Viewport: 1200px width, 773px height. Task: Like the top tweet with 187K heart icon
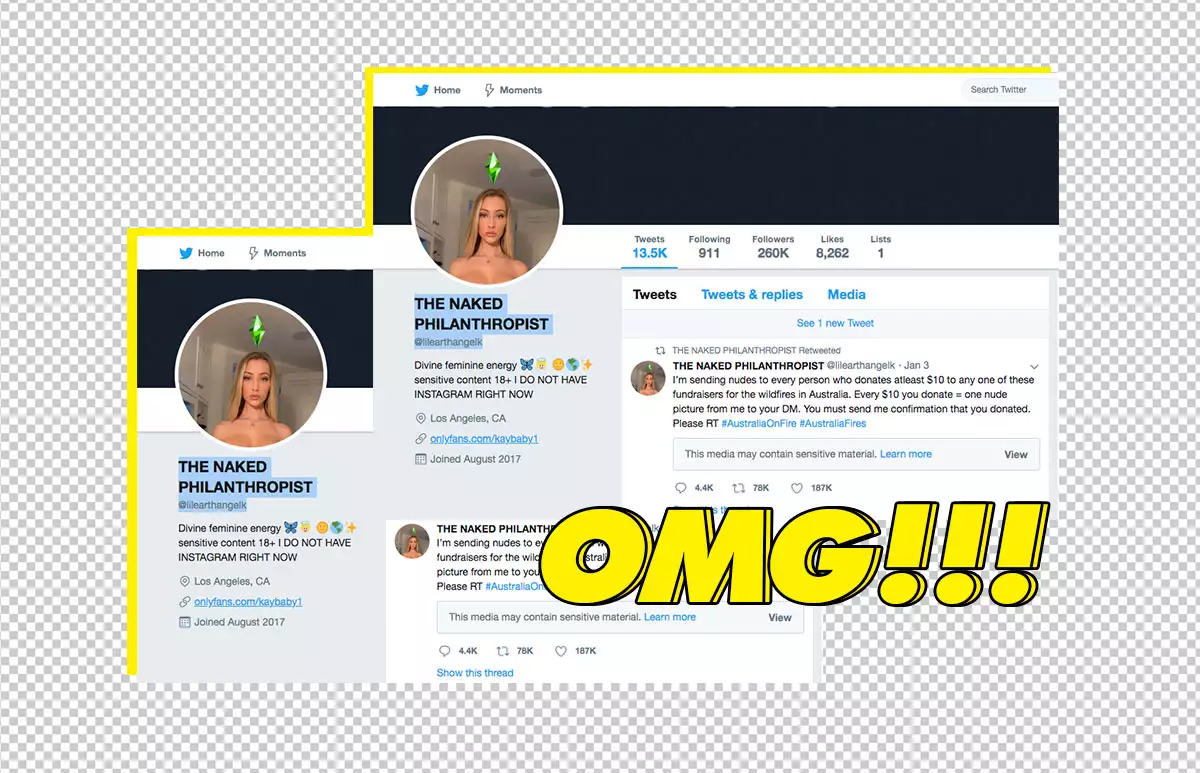pyautogui.click(x=797, y=488)
